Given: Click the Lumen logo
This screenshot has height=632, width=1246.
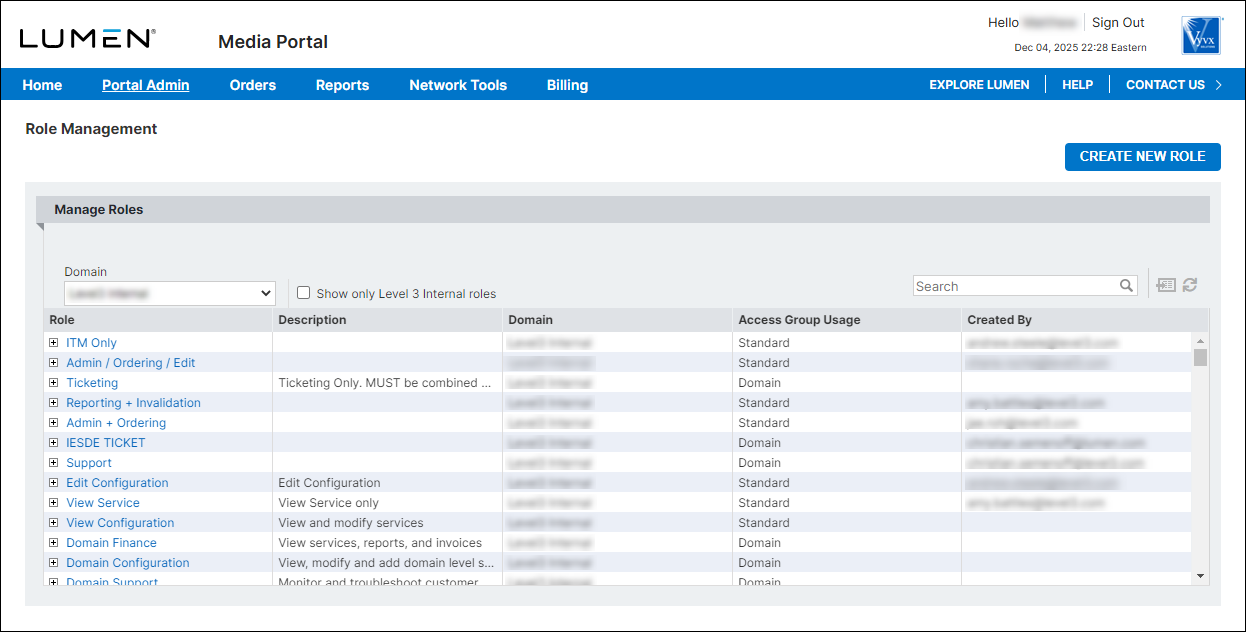Looking at the screenshot, I should (x=87, y=39).
